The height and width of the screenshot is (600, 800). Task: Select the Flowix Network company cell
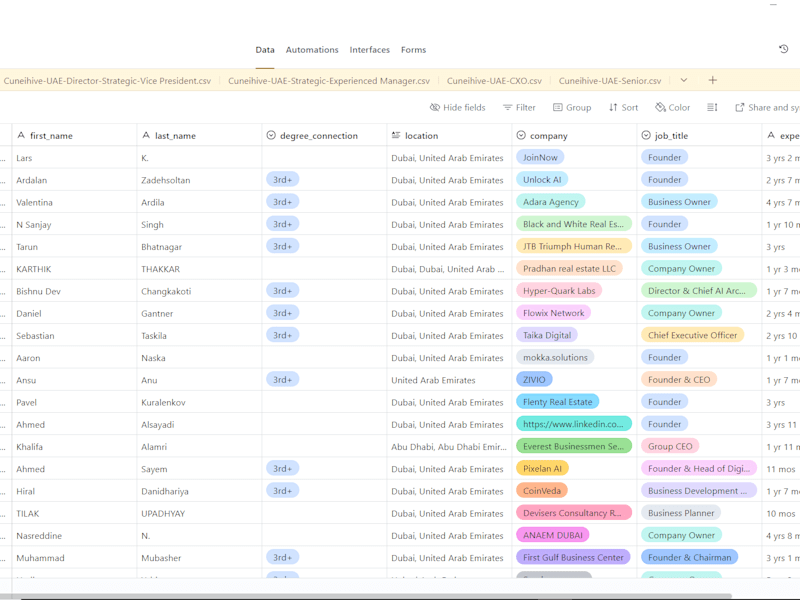coord(574,313)
